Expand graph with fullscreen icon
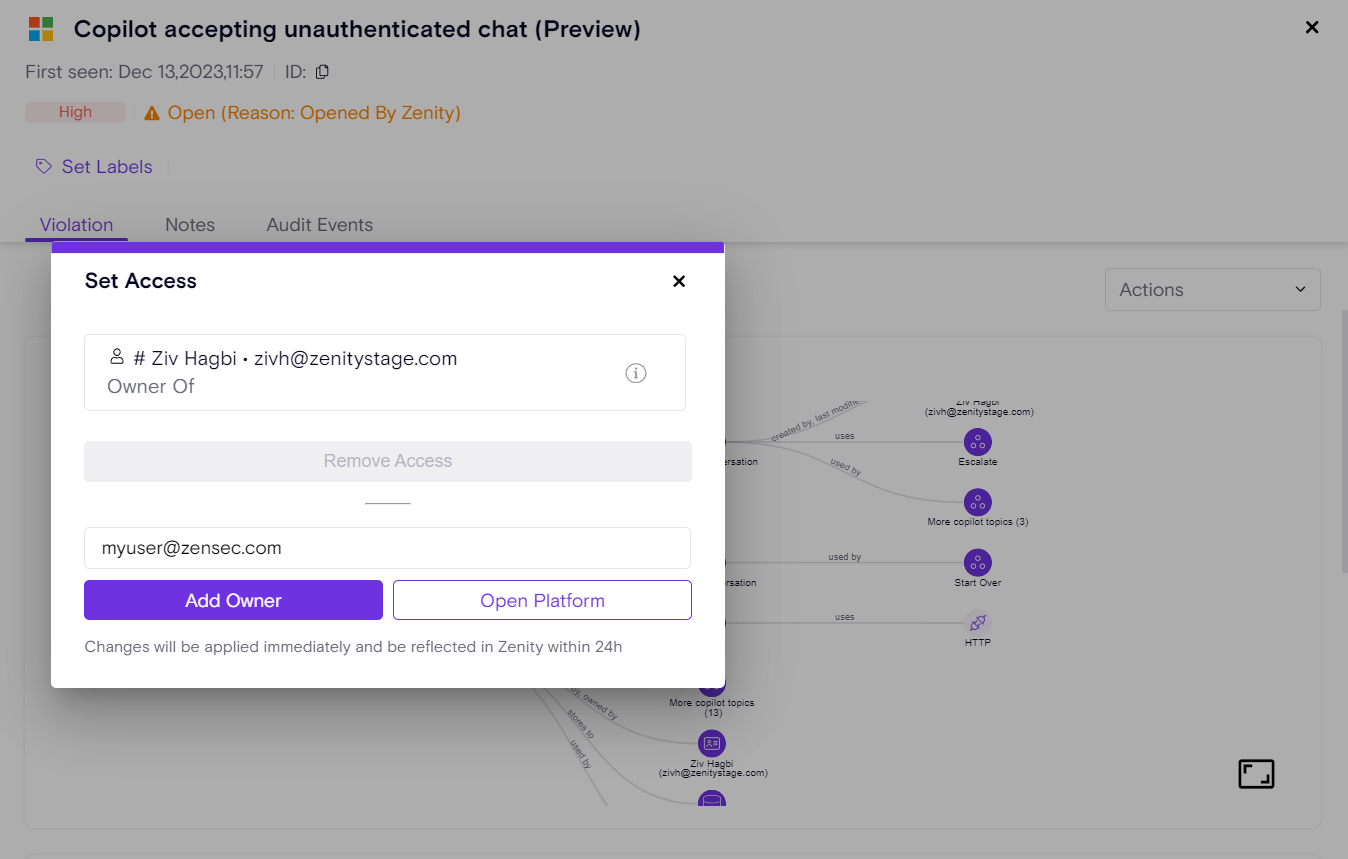 pos(1256,774)
